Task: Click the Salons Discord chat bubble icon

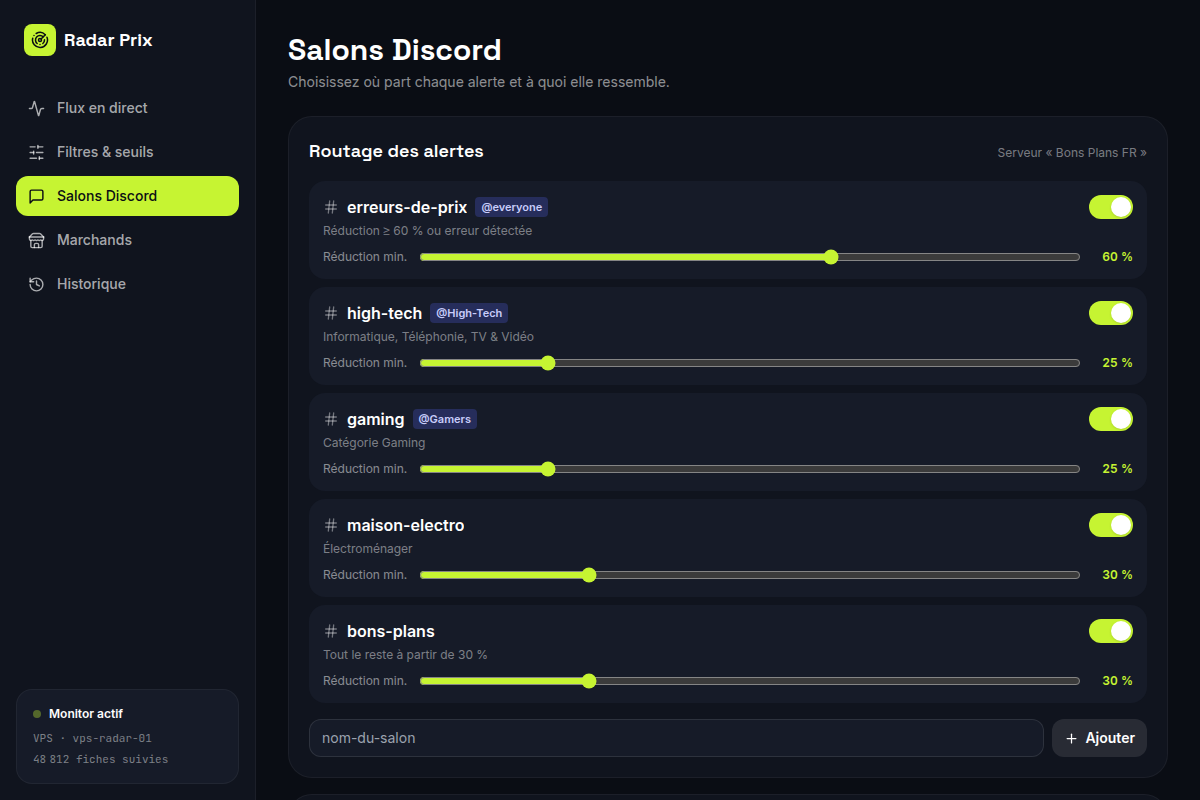Action: coord(37,196)
